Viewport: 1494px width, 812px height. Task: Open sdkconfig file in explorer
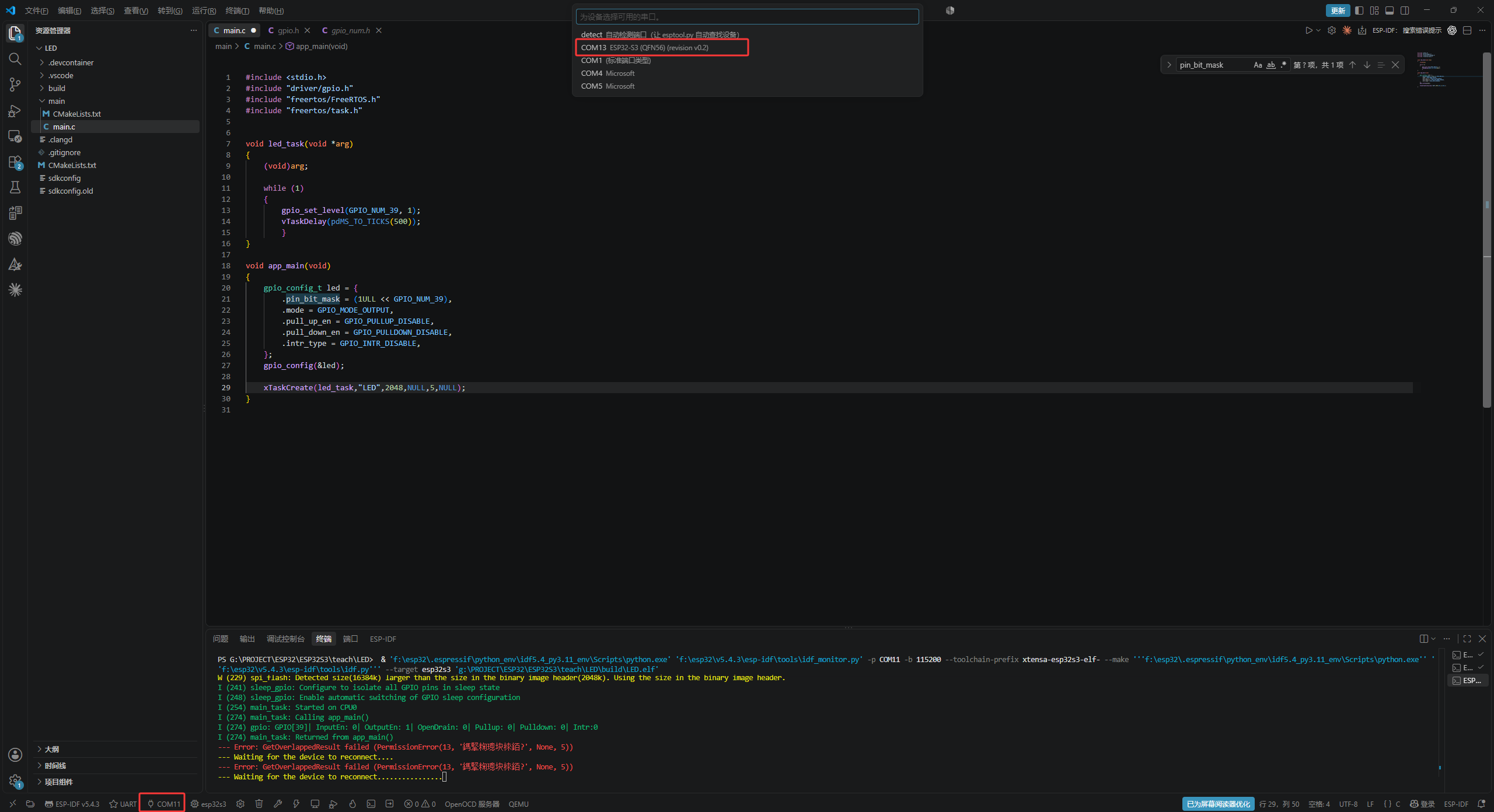(x=64, y=178)
